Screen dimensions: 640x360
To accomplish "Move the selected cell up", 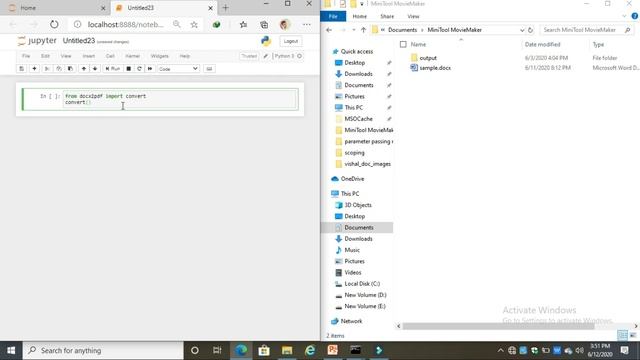I will click(x=84, y=69).
